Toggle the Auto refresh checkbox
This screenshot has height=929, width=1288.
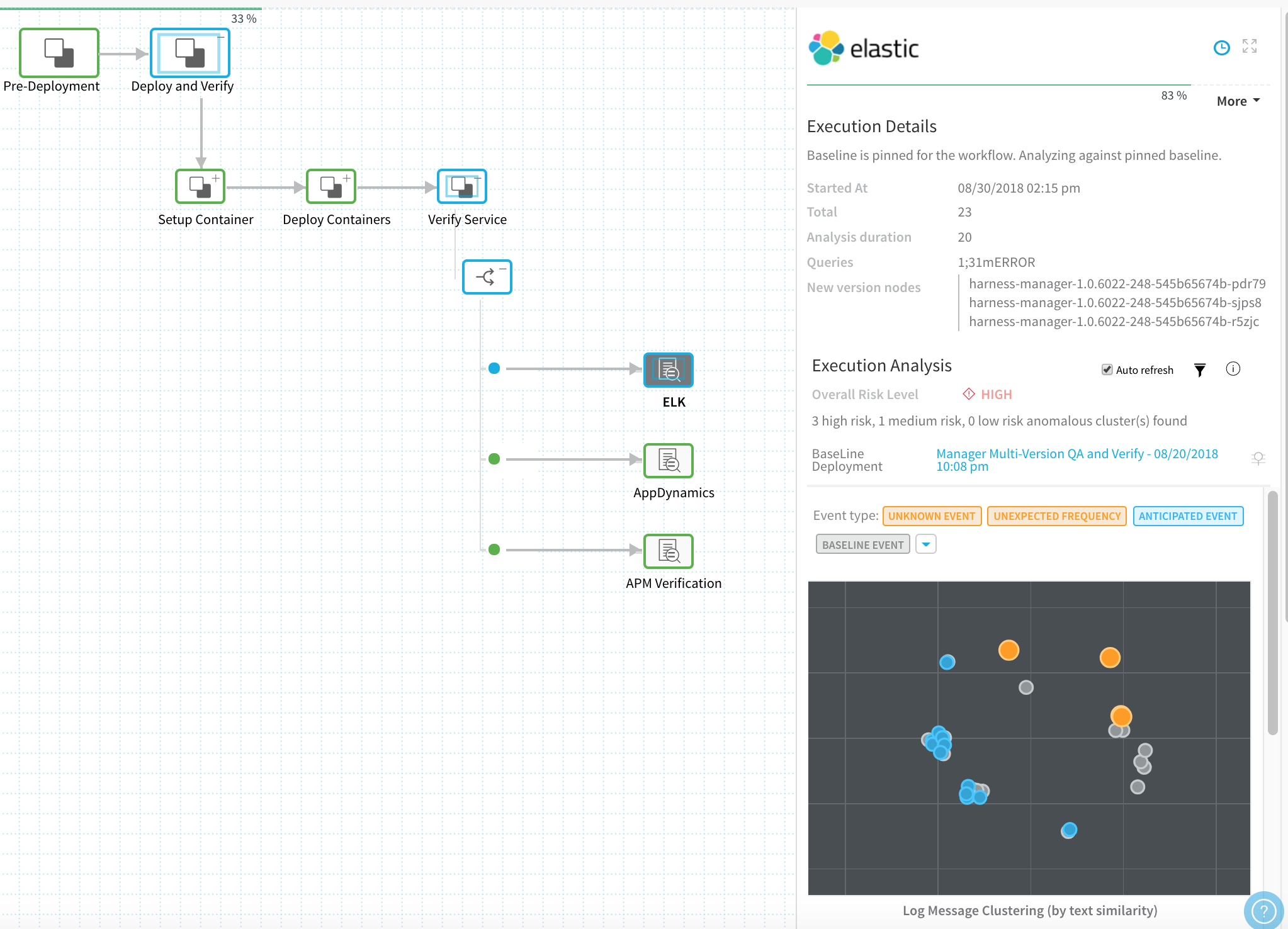click(1107, 369)
